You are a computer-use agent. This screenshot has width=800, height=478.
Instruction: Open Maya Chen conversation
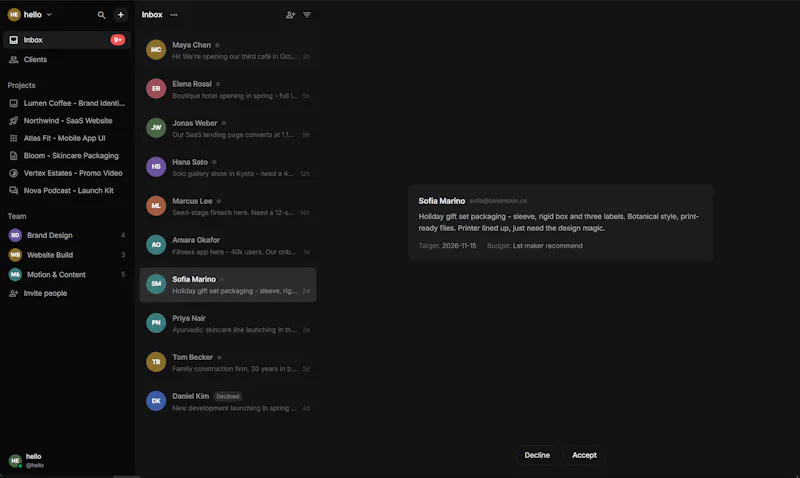pos(228,50)
